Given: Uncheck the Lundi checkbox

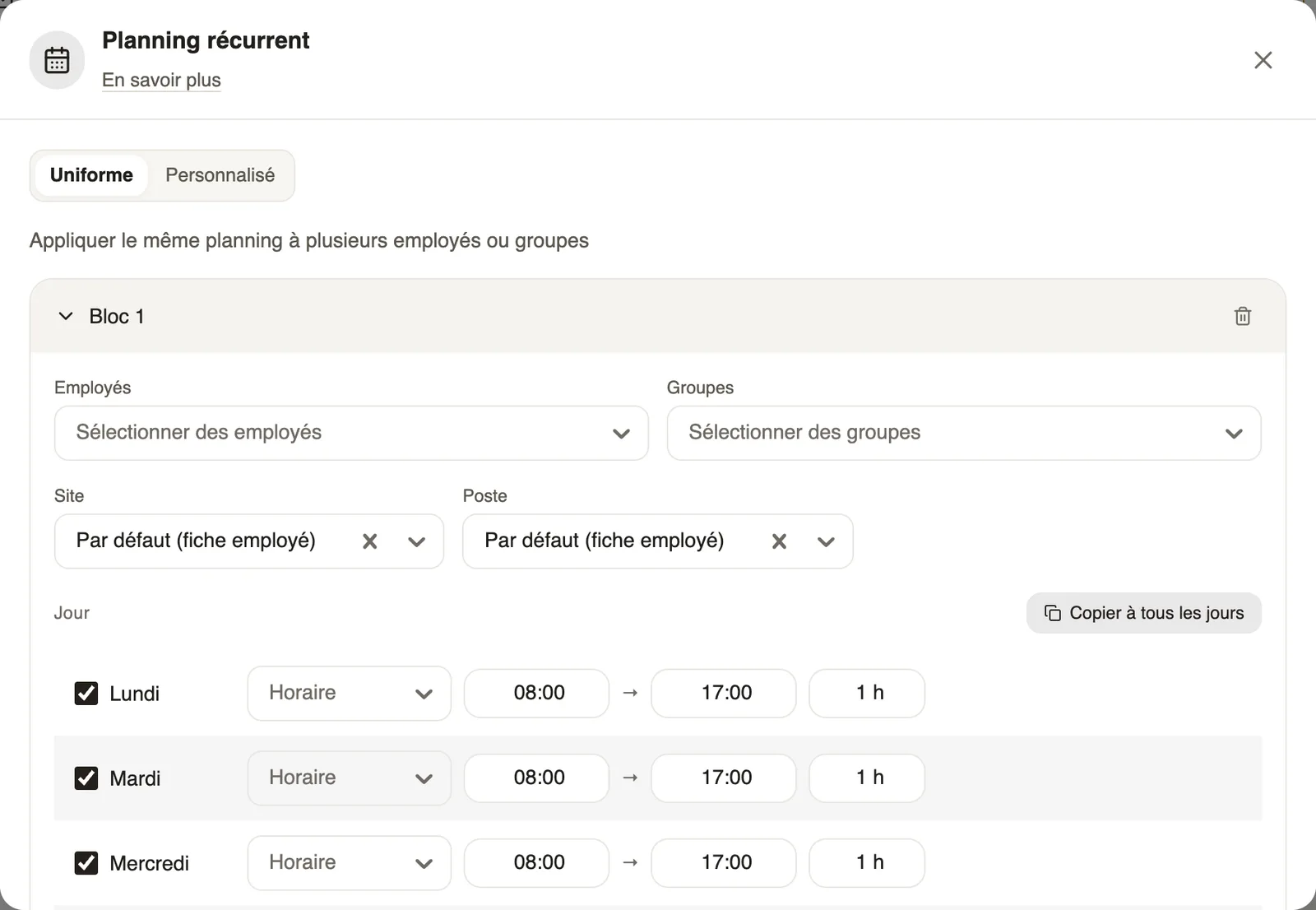Looking at the screenshot, I should click(86, 694).
